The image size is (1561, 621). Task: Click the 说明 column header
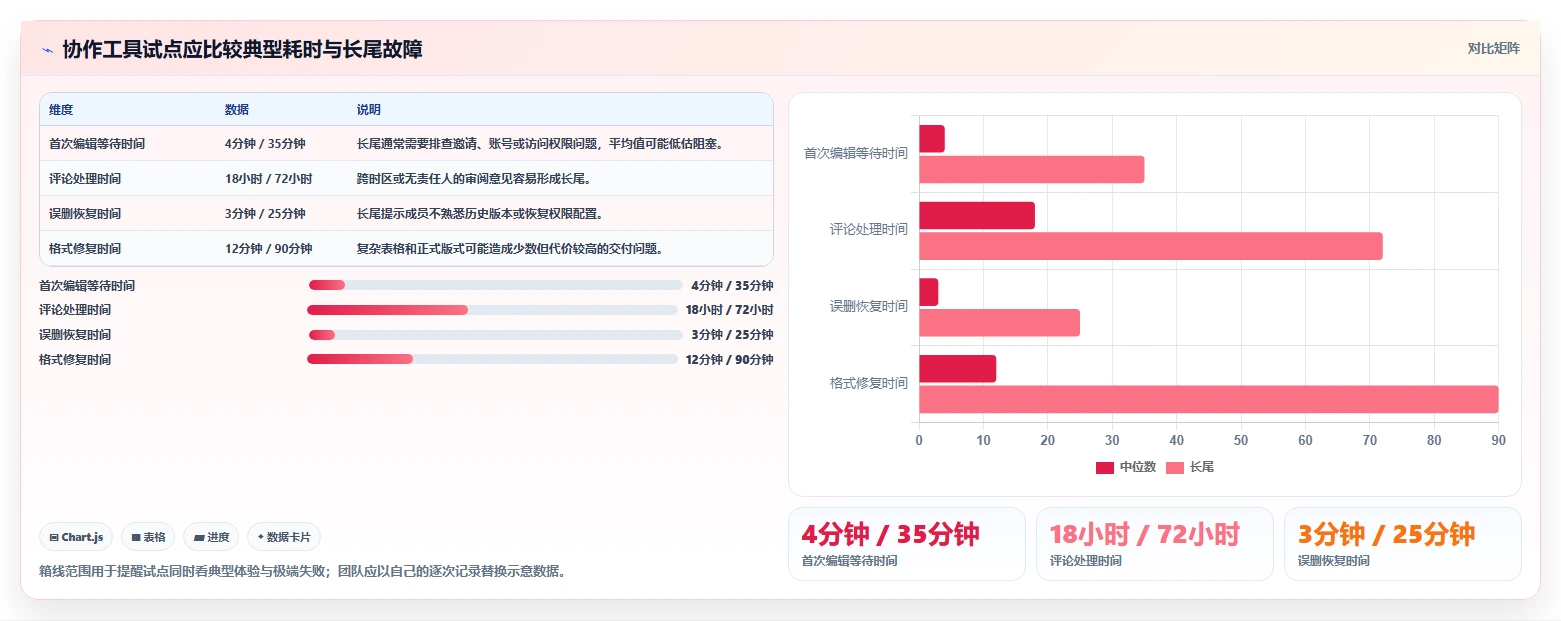click(369, 109)
